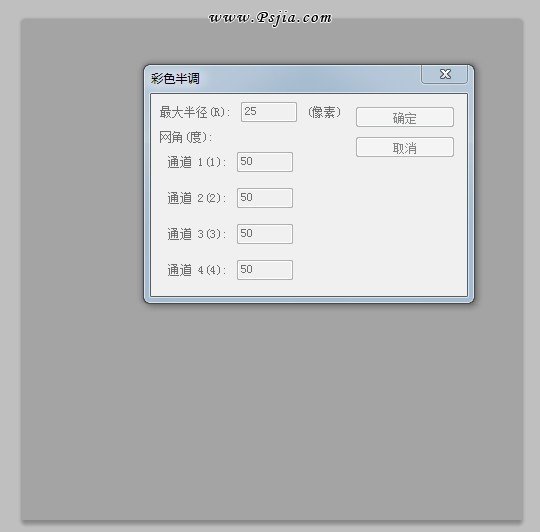Select the 通道 4 angle input field
The height and width of the screenshot is (532, 540).
(x=265, y=270)
